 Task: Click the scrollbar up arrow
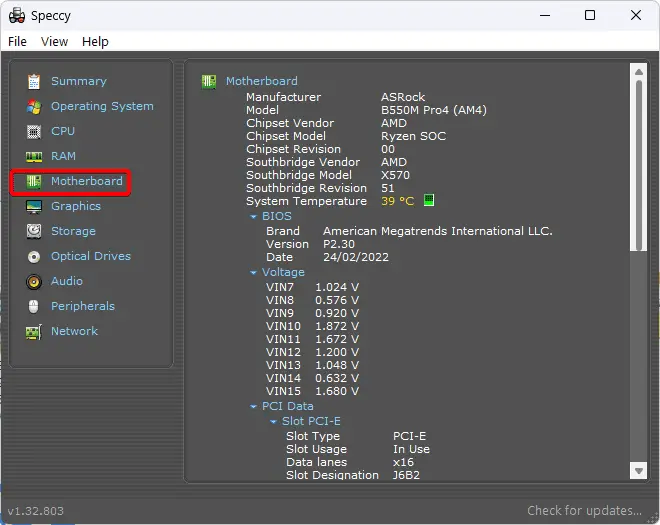coord(639,72)
